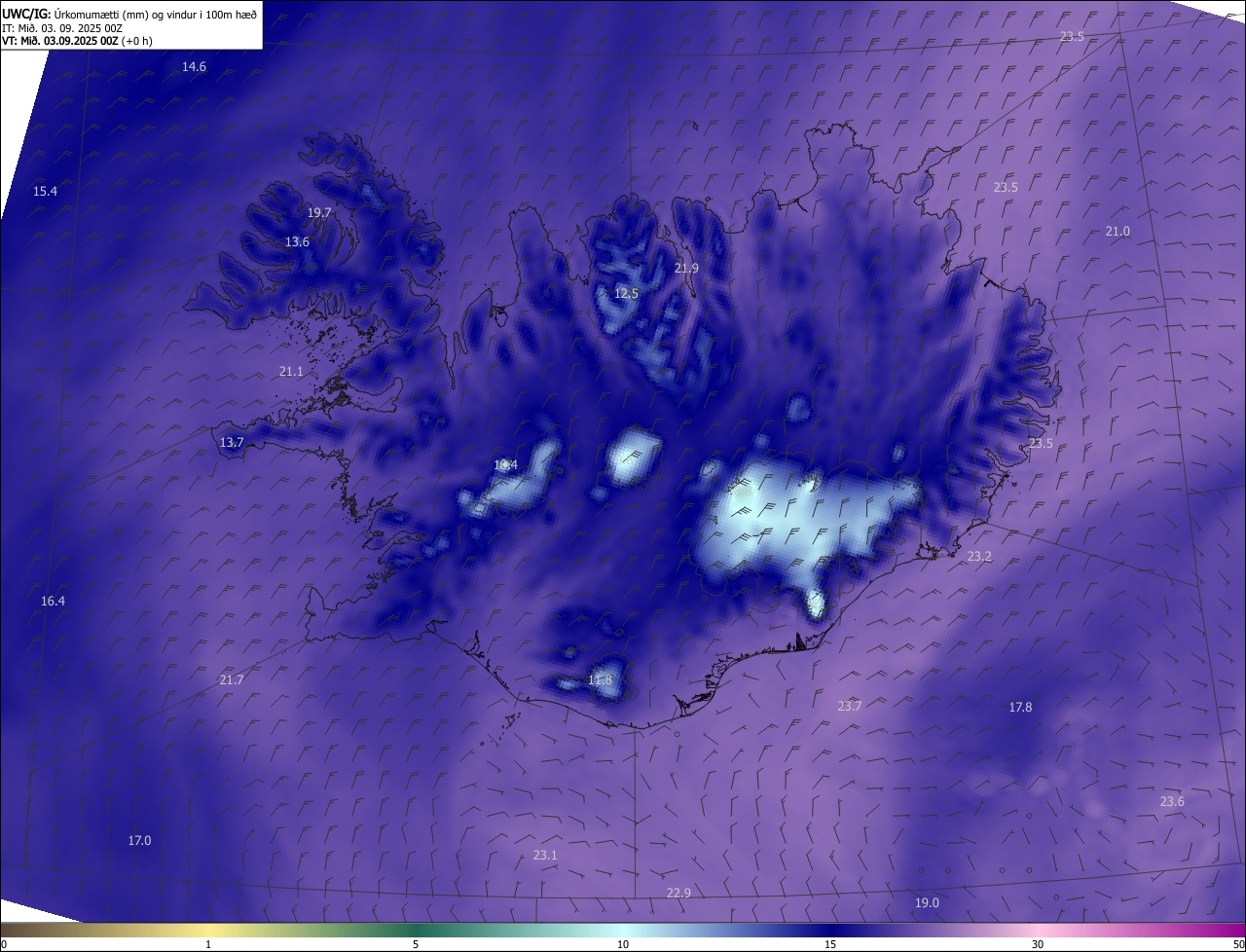Click the 16.4 value label

53,602
